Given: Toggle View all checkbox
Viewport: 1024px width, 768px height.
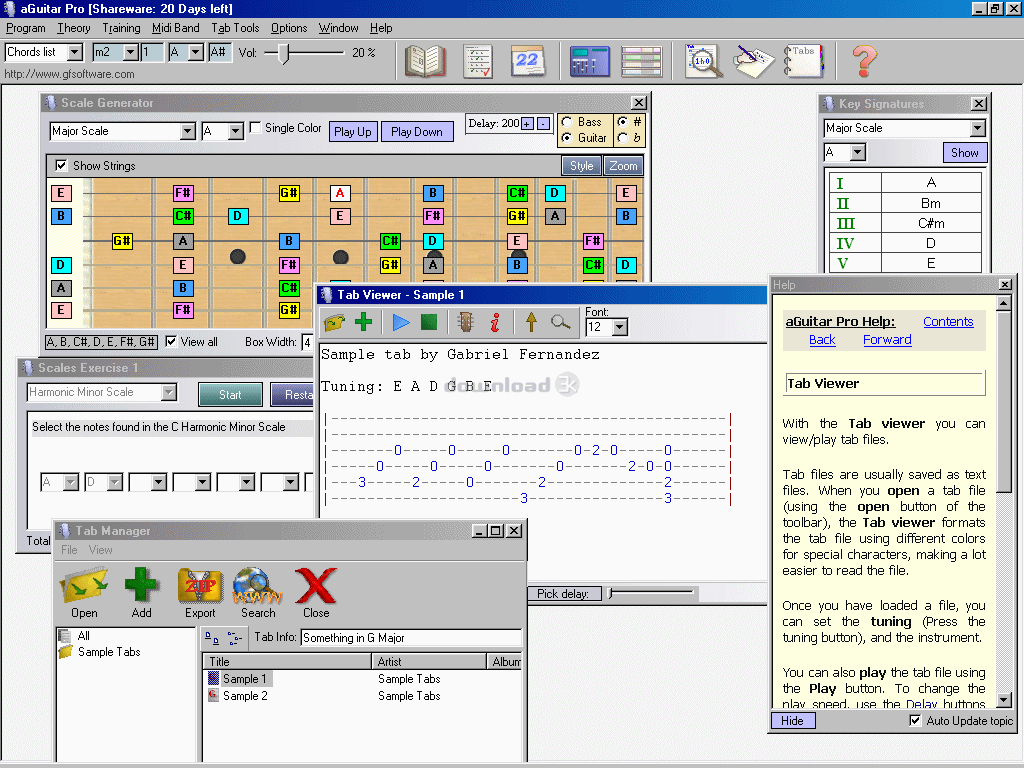Looking at the screenshot, I should [x=171, y=341].
